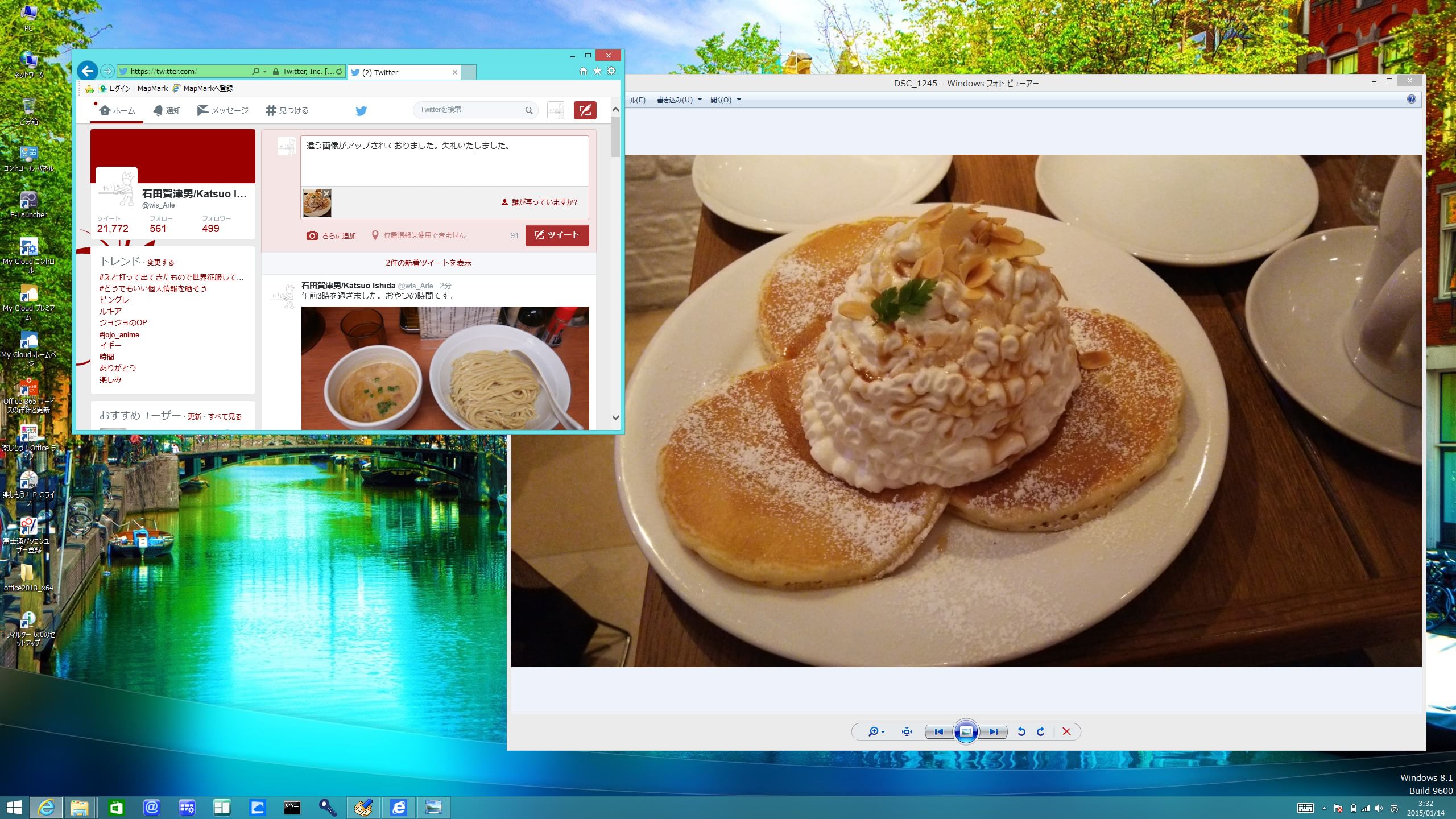The width and height of the screenshot is (1456, 819).
Task: Click the #jojo_anime trend link
Action: pos(119,334)
